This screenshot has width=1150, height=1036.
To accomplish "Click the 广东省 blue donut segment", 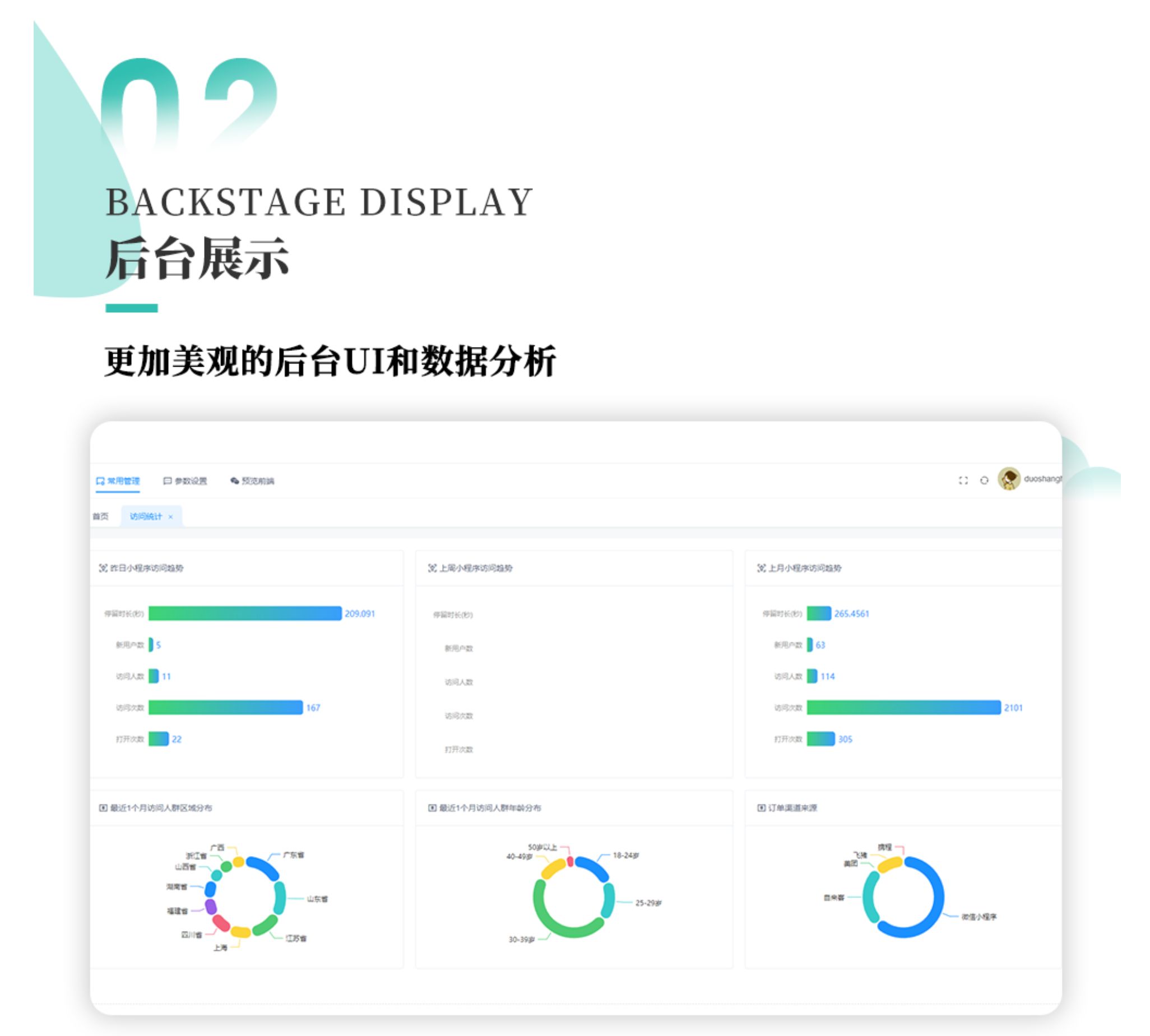I will pyautogui.click(x=263, y=867).
